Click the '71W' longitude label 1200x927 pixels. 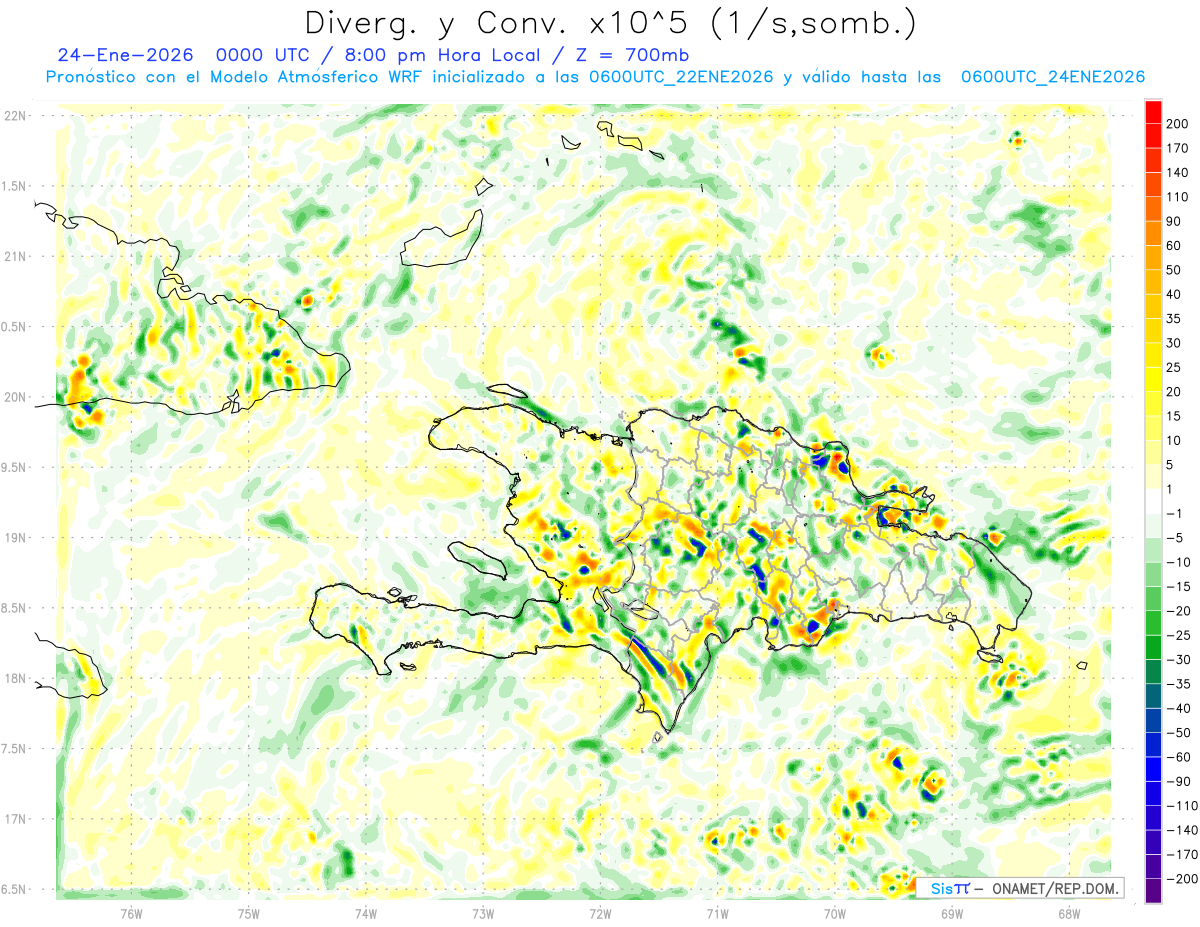[717, 912]
